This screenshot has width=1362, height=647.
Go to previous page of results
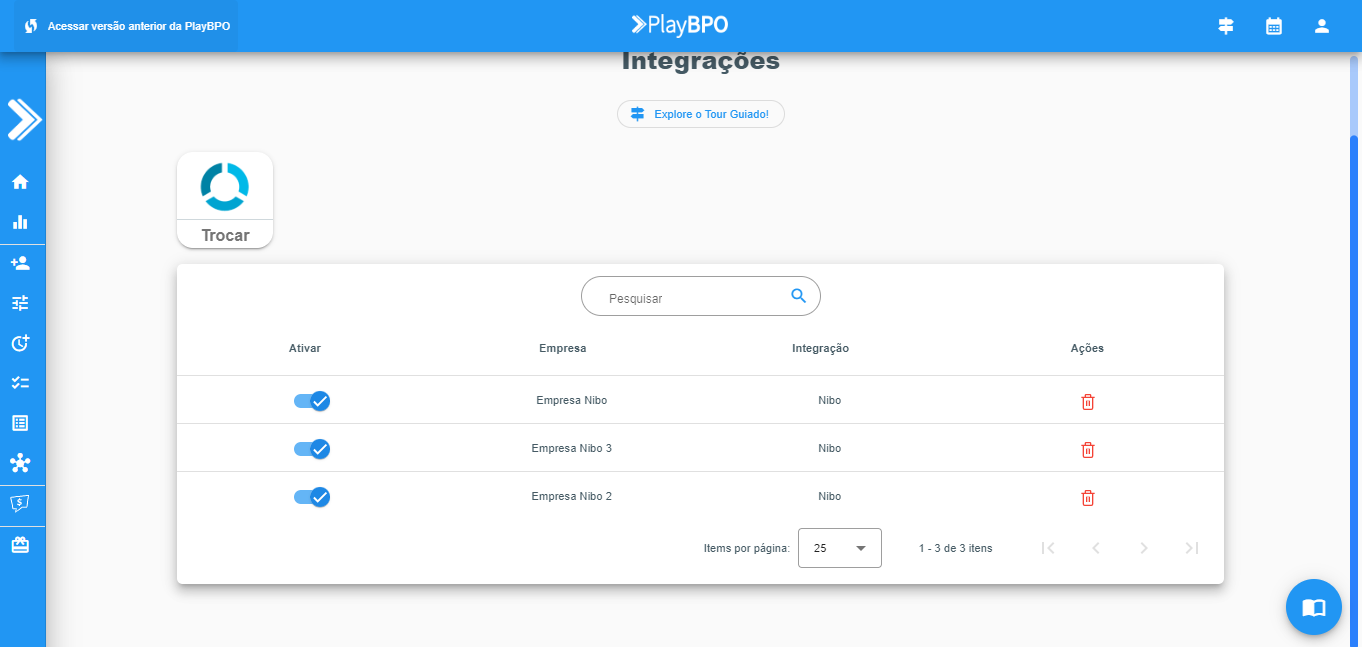click(1096, 548)
